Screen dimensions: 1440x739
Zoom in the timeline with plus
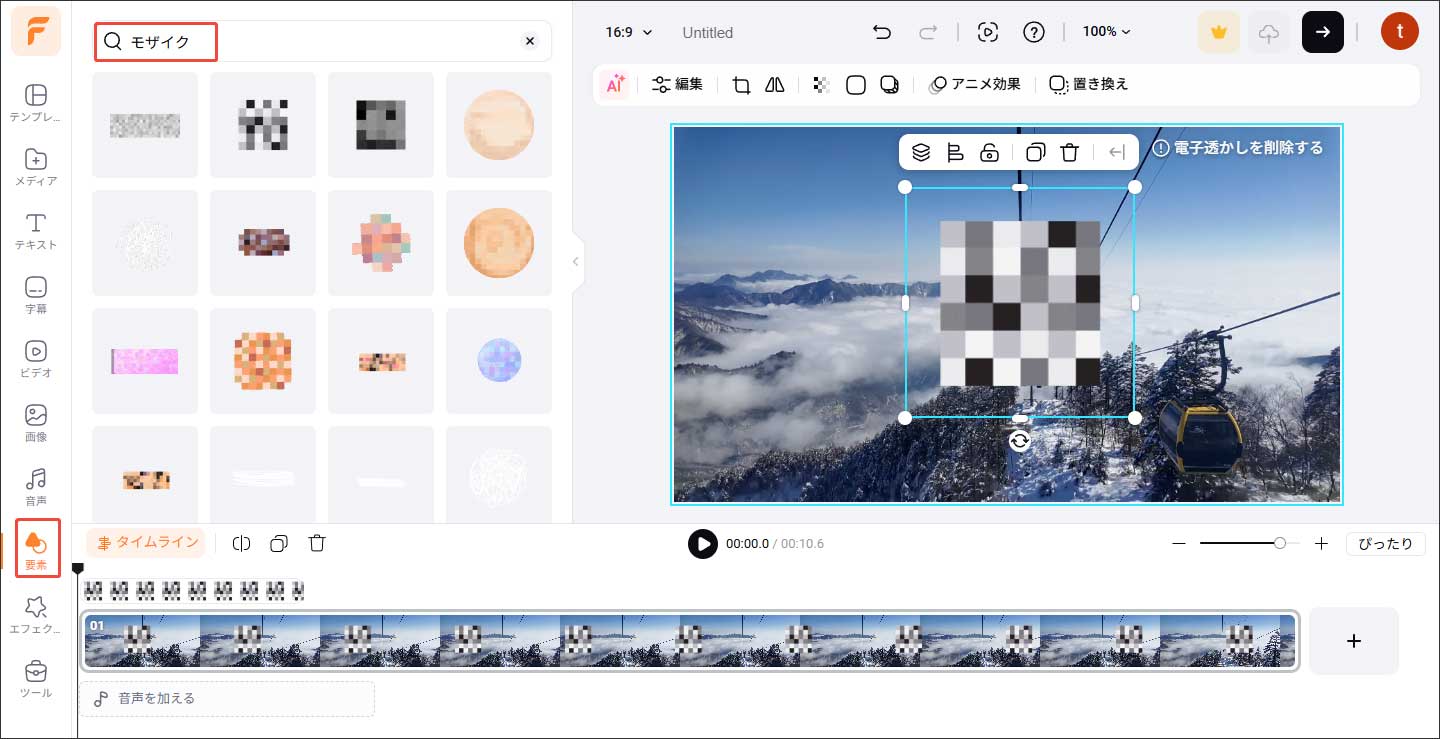pyautogui.click(x=1321, y=544)
